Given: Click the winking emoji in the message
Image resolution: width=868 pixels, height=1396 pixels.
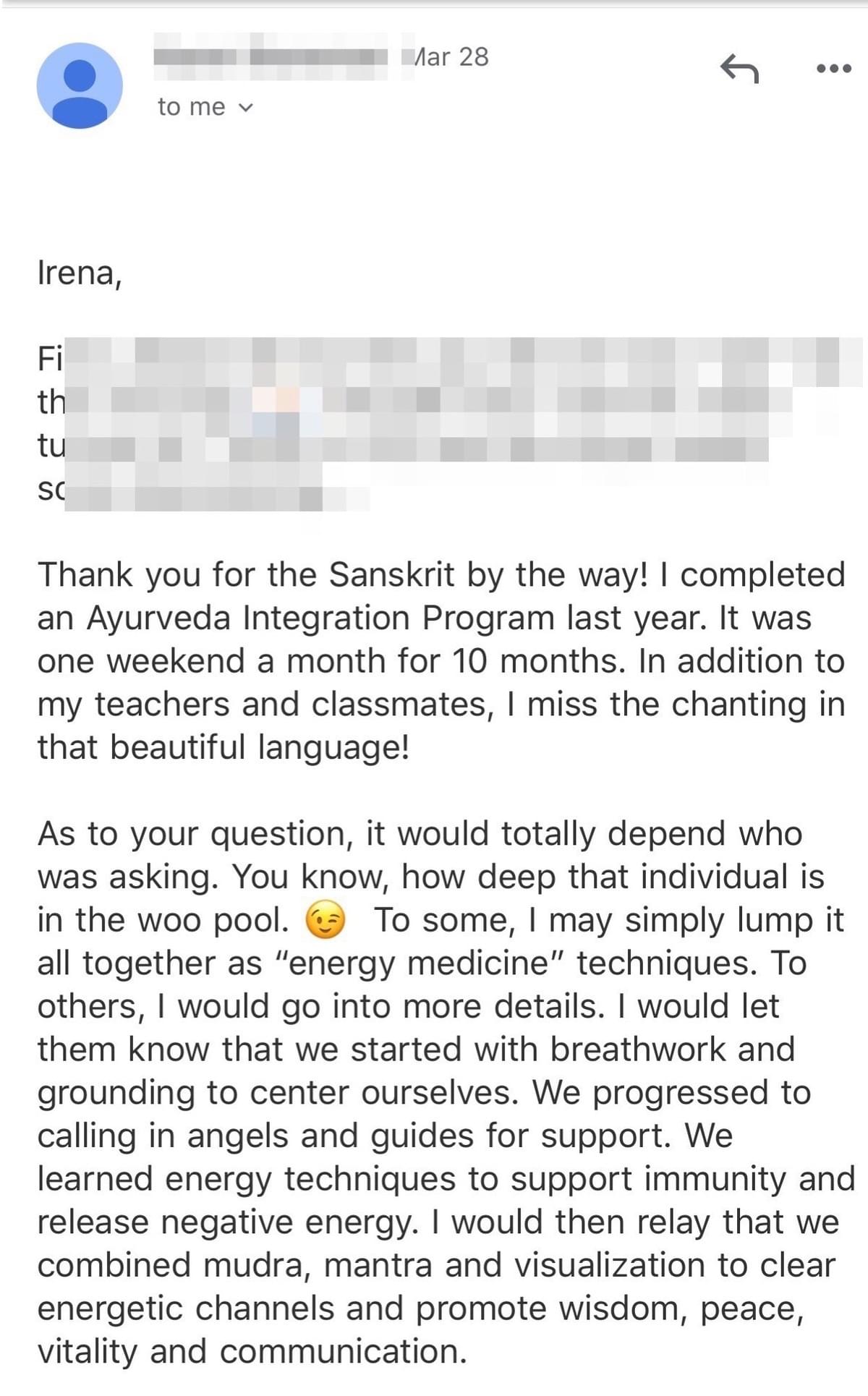Looking at the screenshot, I should [x=325, y=920].
